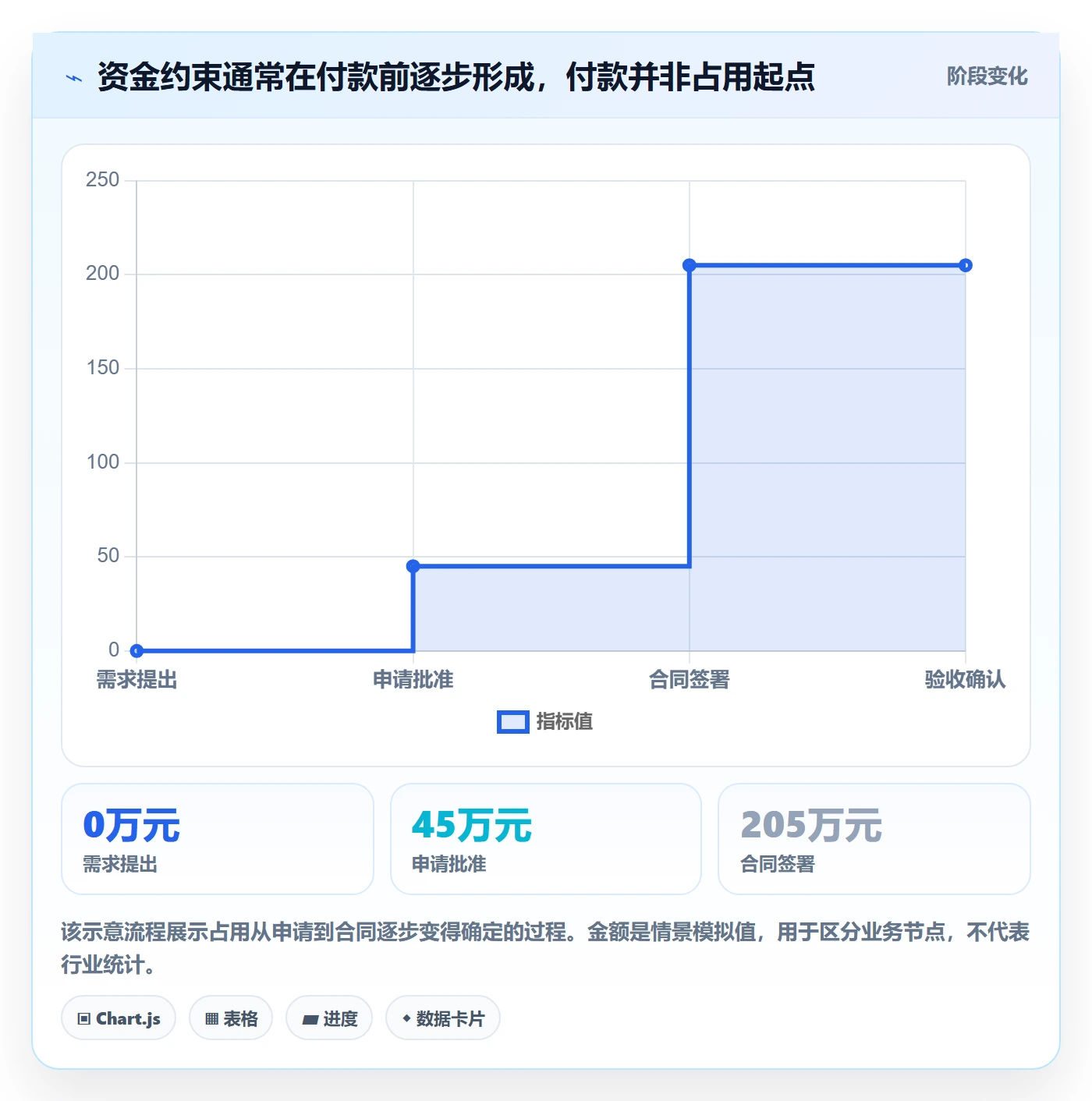Viewport: 1092px width, 1101px height.
Task: Click the 205万元 合同签署 data card
Action: pos(874,839)
